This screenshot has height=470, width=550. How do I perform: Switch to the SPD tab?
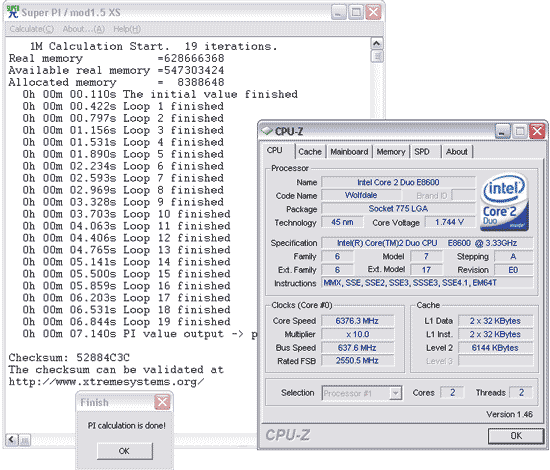(422, 152)
